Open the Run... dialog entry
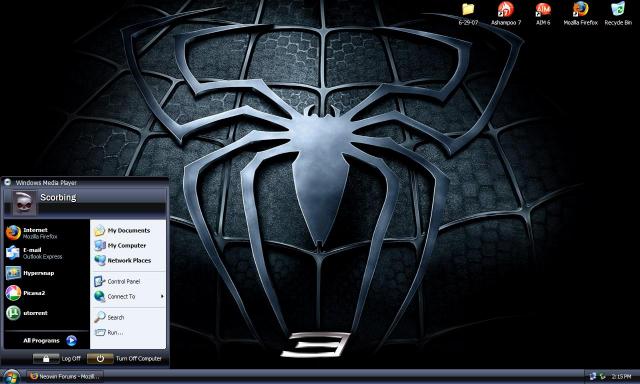This screenshot has width=640, height=384. tap(129, 333)
